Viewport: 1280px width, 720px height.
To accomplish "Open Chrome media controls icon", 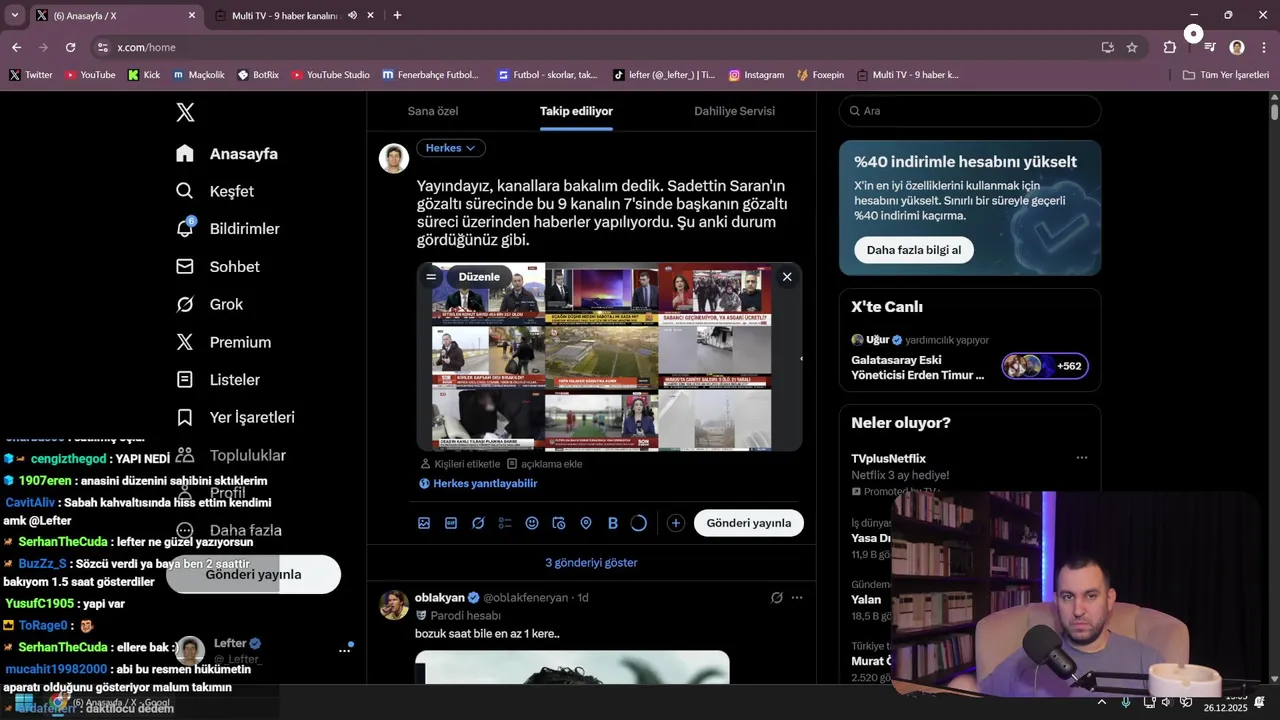I will pos(1210,47).
